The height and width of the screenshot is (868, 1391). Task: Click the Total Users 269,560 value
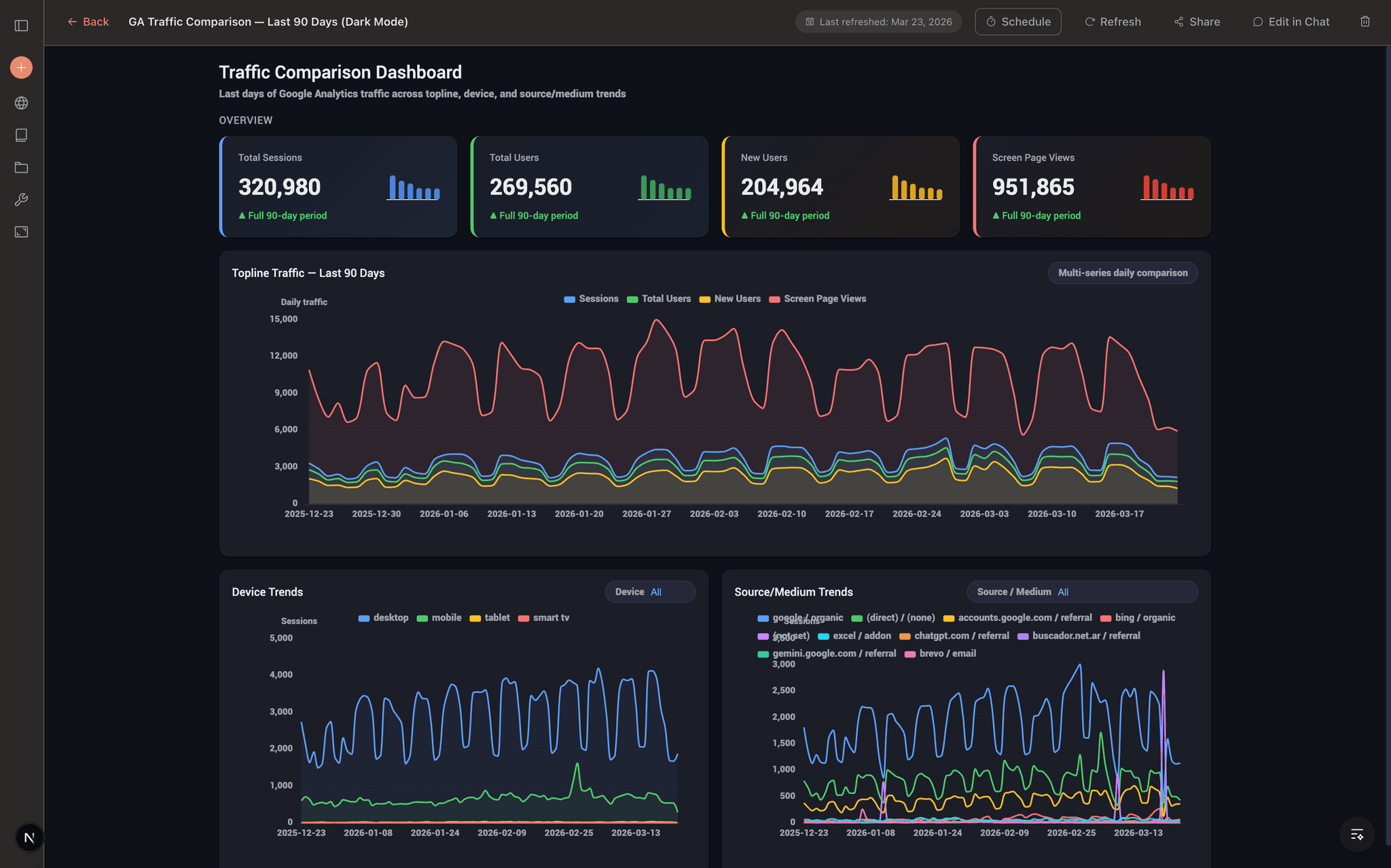(530, 187)
